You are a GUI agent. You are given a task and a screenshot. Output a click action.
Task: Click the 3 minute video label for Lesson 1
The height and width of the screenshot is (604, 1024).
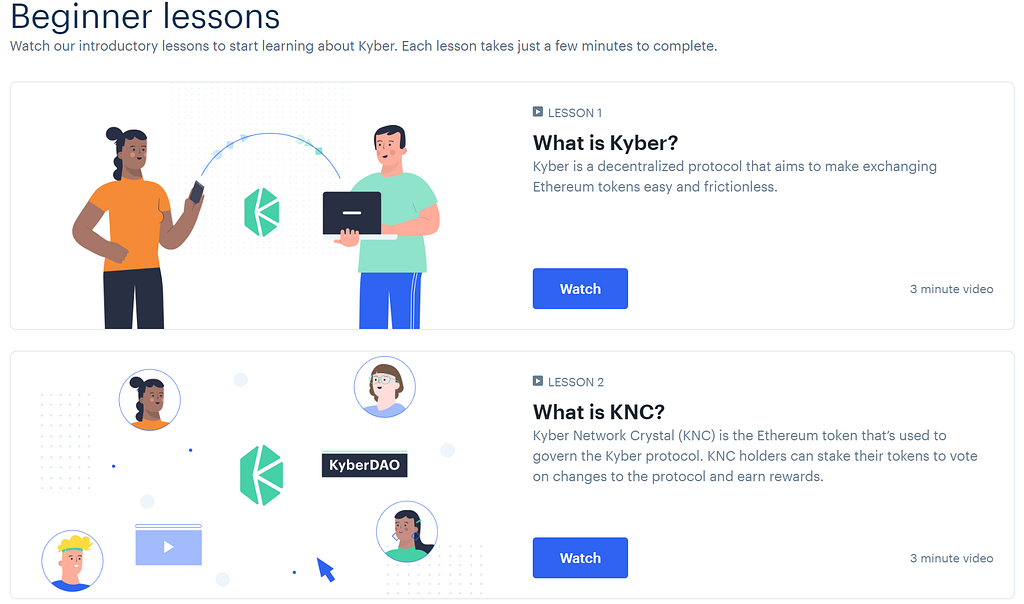coord(952,289)
